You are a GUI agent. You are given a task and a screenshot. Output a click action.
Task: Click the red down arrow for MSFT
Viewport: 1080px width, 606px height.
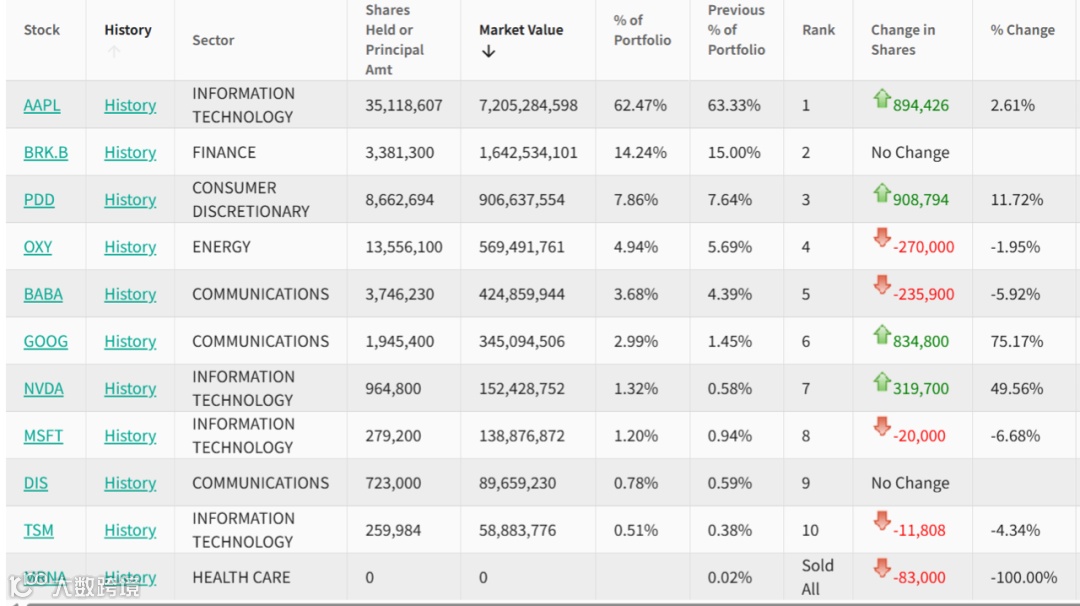(881, 427)
